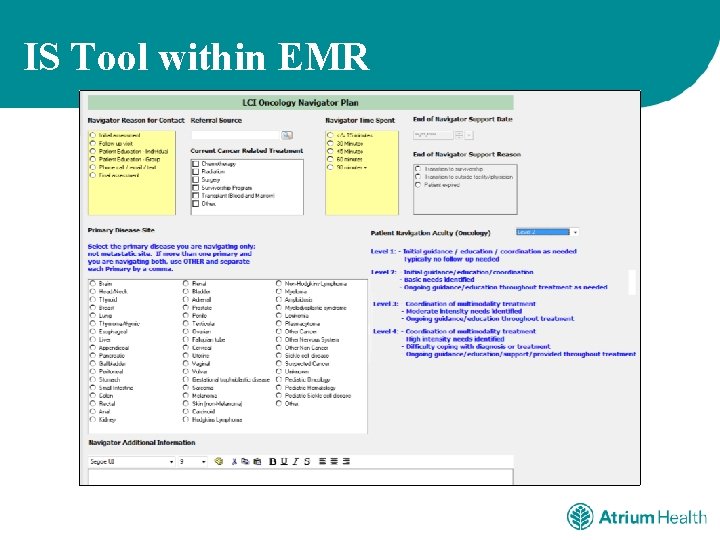Select Bladder disease site
The image size is (720, 540).
tap(186, 291)
